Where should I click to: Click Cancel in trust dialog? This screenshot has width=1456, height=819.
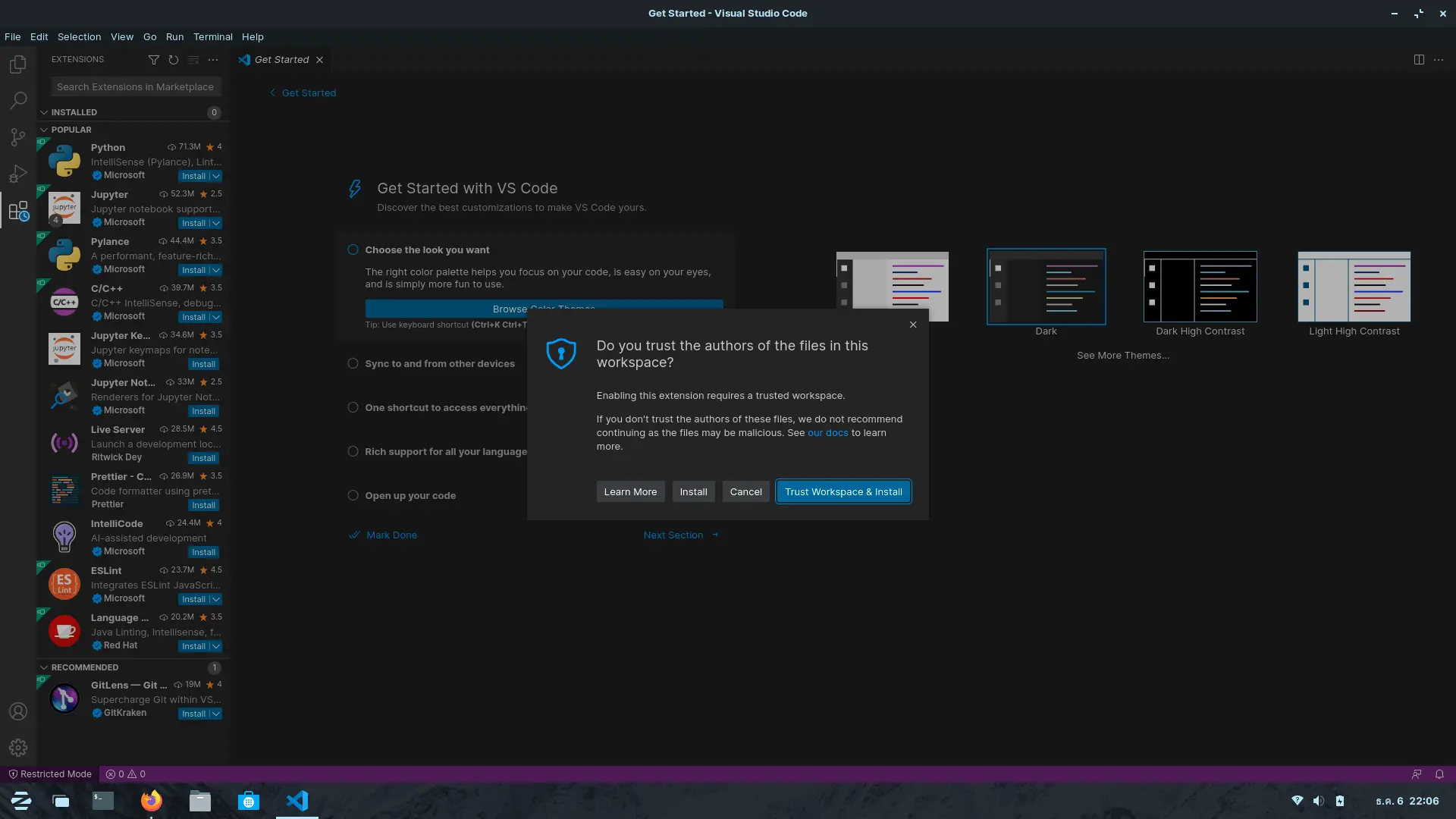[745, 491]
